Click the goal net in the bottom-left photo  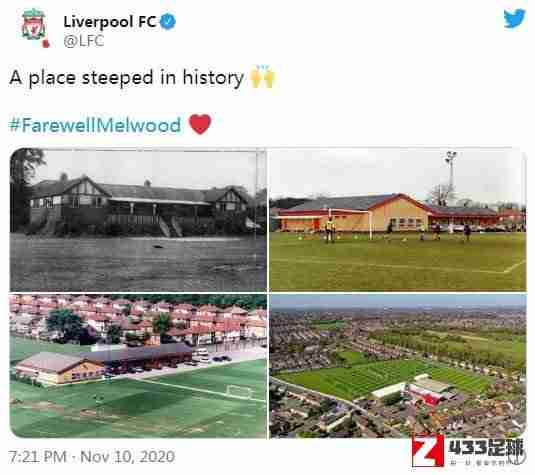[240, 391]
